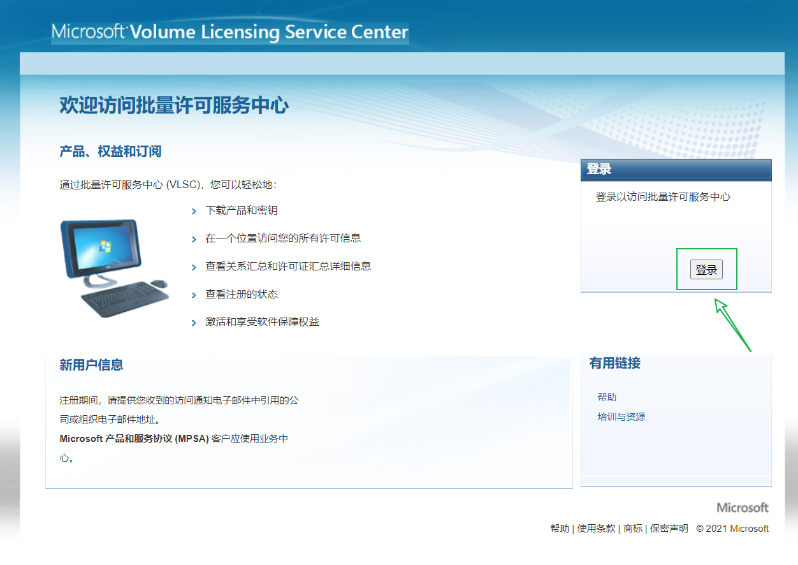Click the text 下载产品和密钥
The width and height of the screenshot is (798, 565).
(241, 211)
